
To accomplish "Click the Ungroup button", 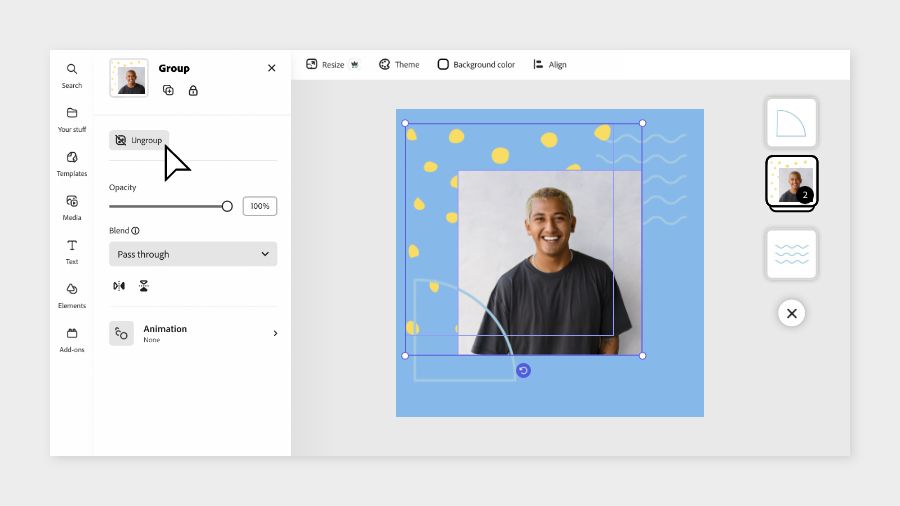I will point(139,140).
